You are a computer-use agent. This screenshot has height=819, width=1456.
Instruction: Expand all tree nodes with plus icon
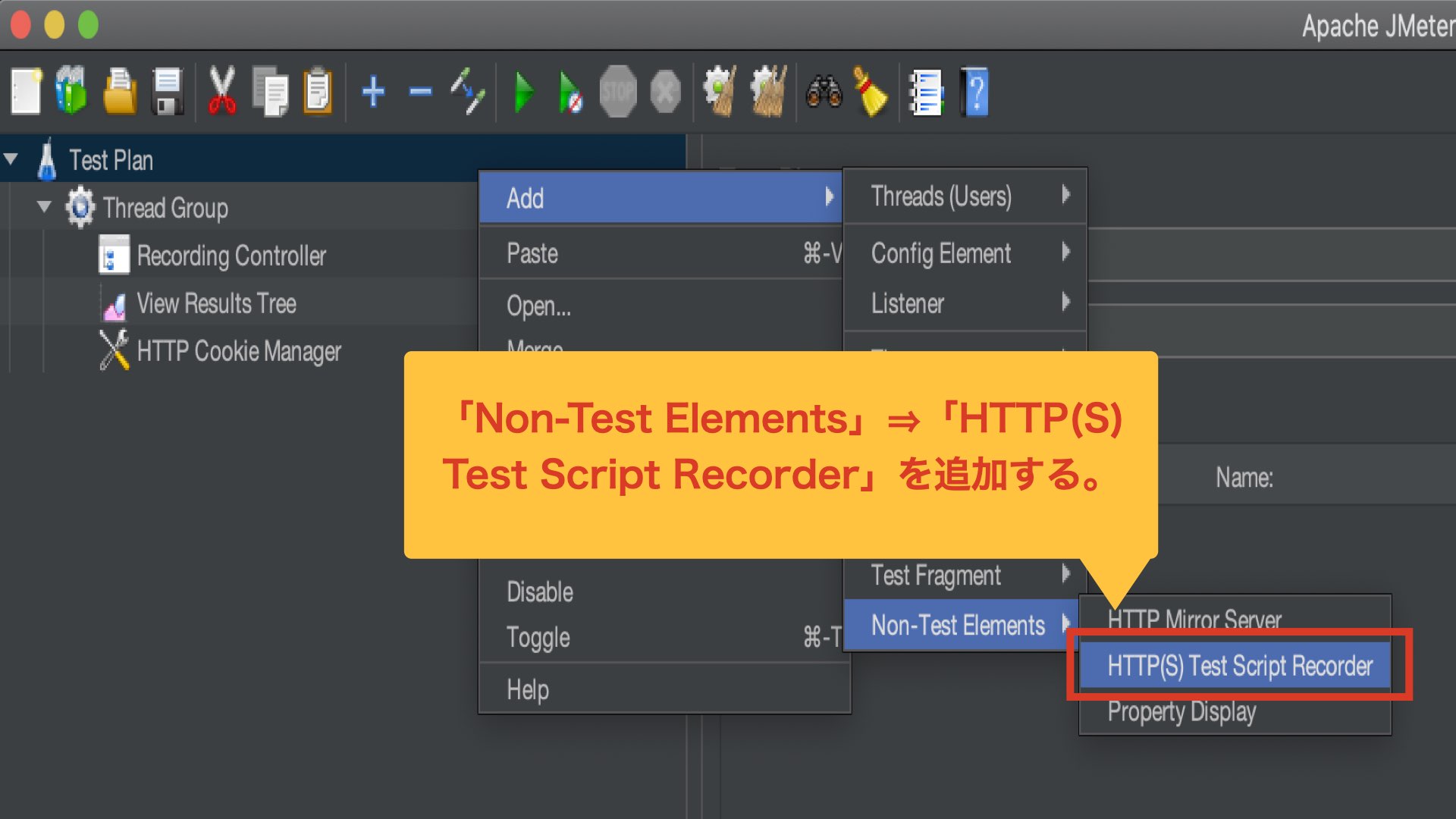point(373,91)
